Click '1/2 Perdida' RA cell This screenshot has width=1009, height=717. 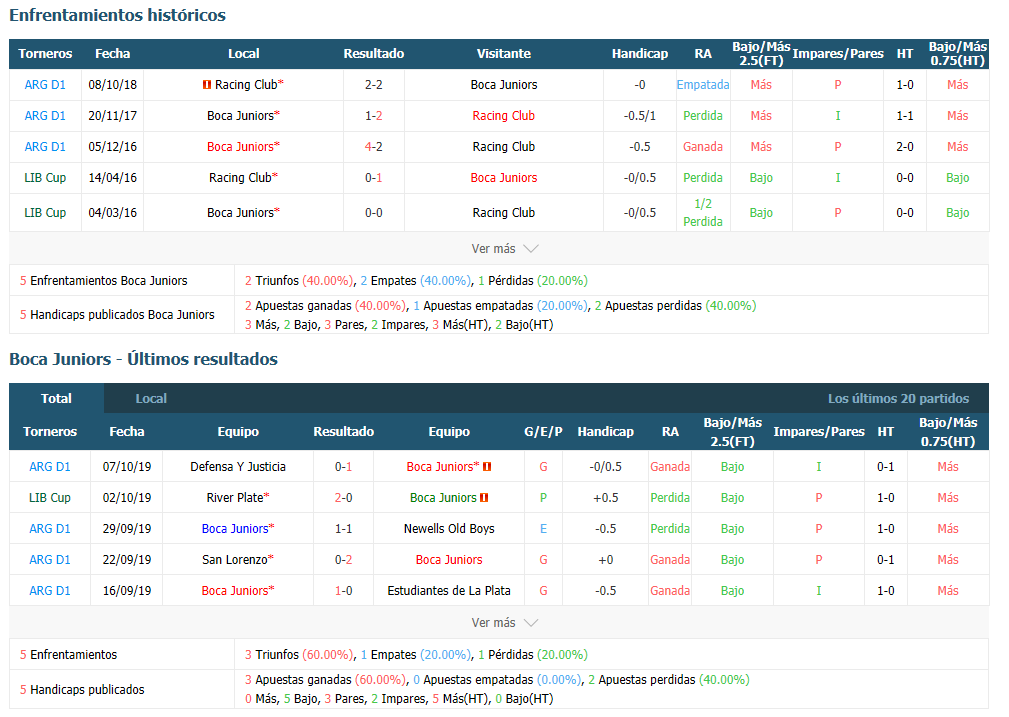(703, 212)
